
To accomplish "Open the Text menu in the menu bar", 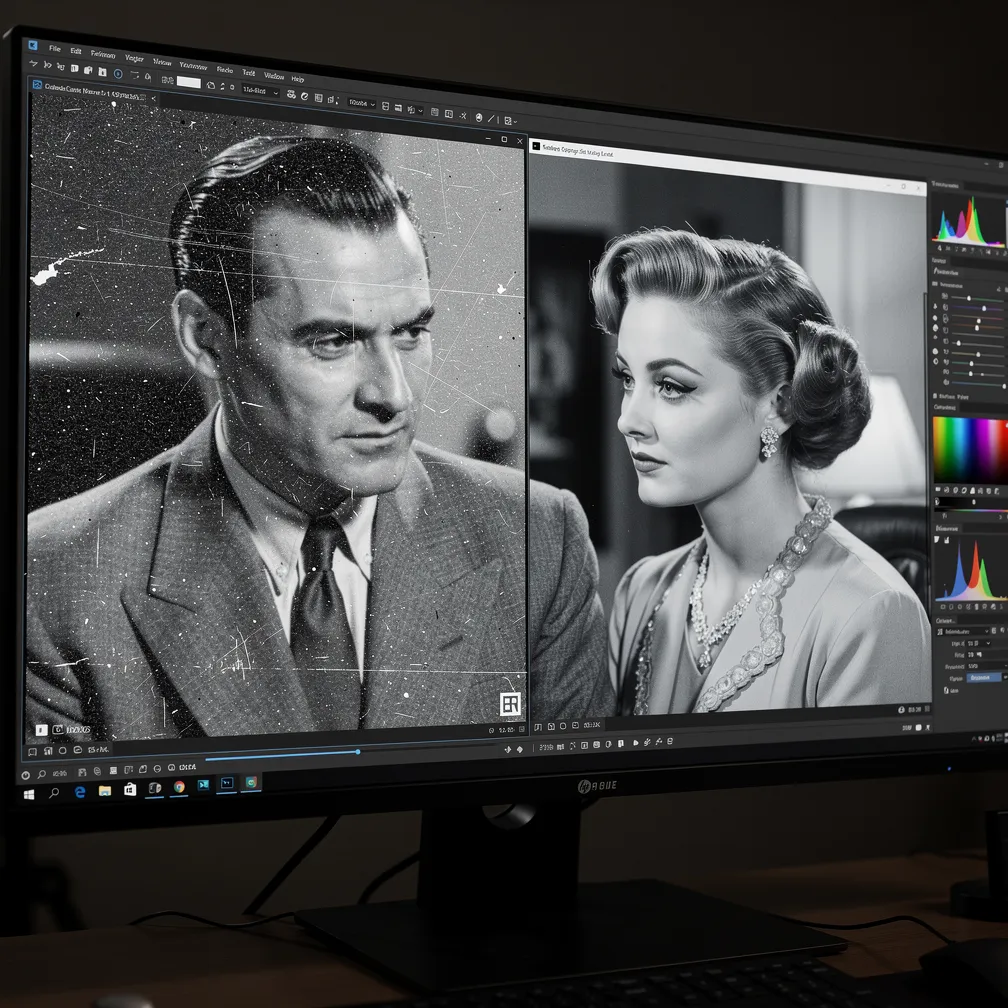I will (249, 72).
